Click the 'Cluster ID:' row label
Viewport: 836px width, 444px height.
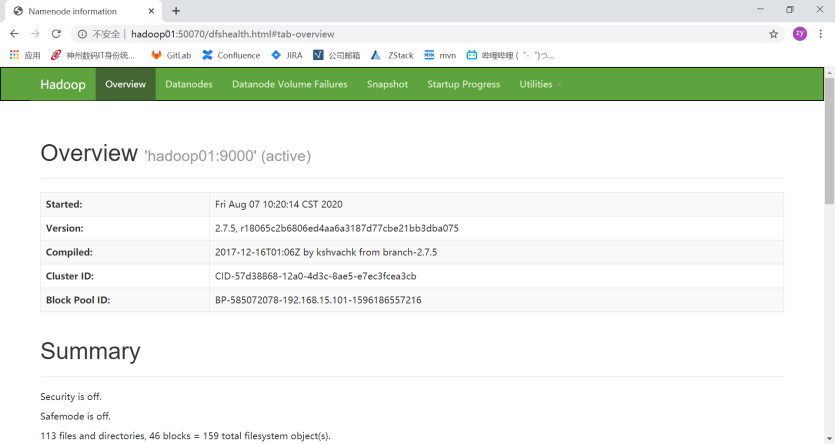70,276
